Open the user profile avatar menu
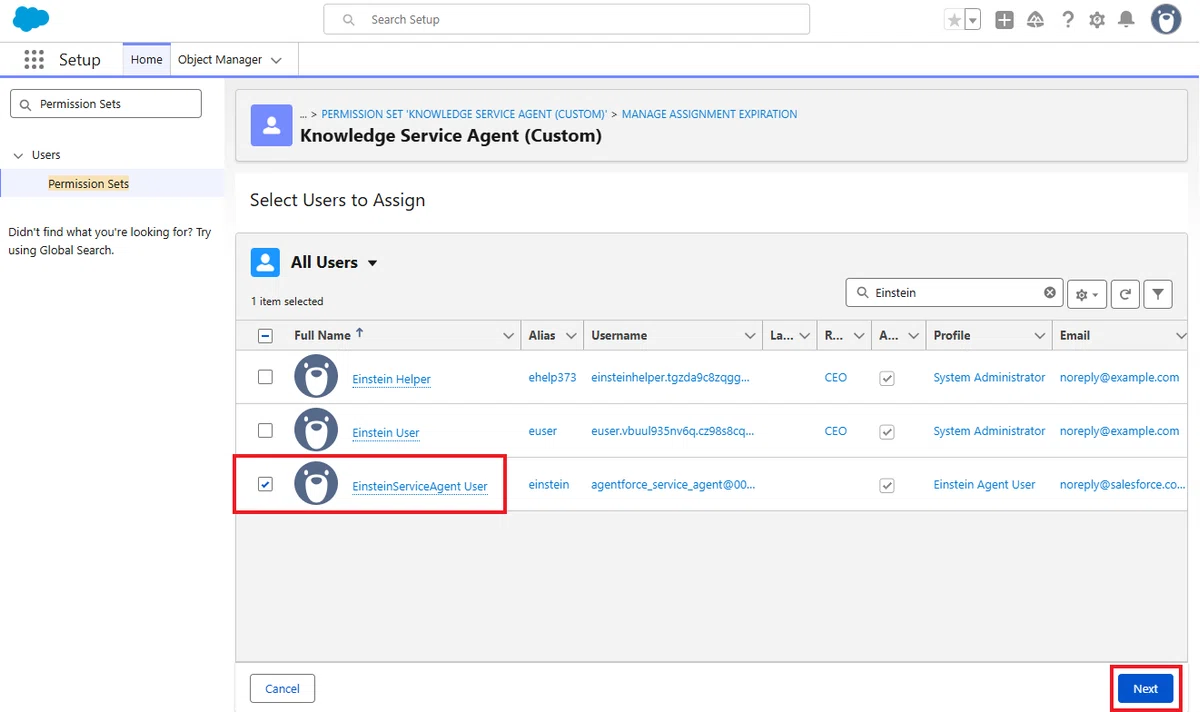 tap(1166, 19)
